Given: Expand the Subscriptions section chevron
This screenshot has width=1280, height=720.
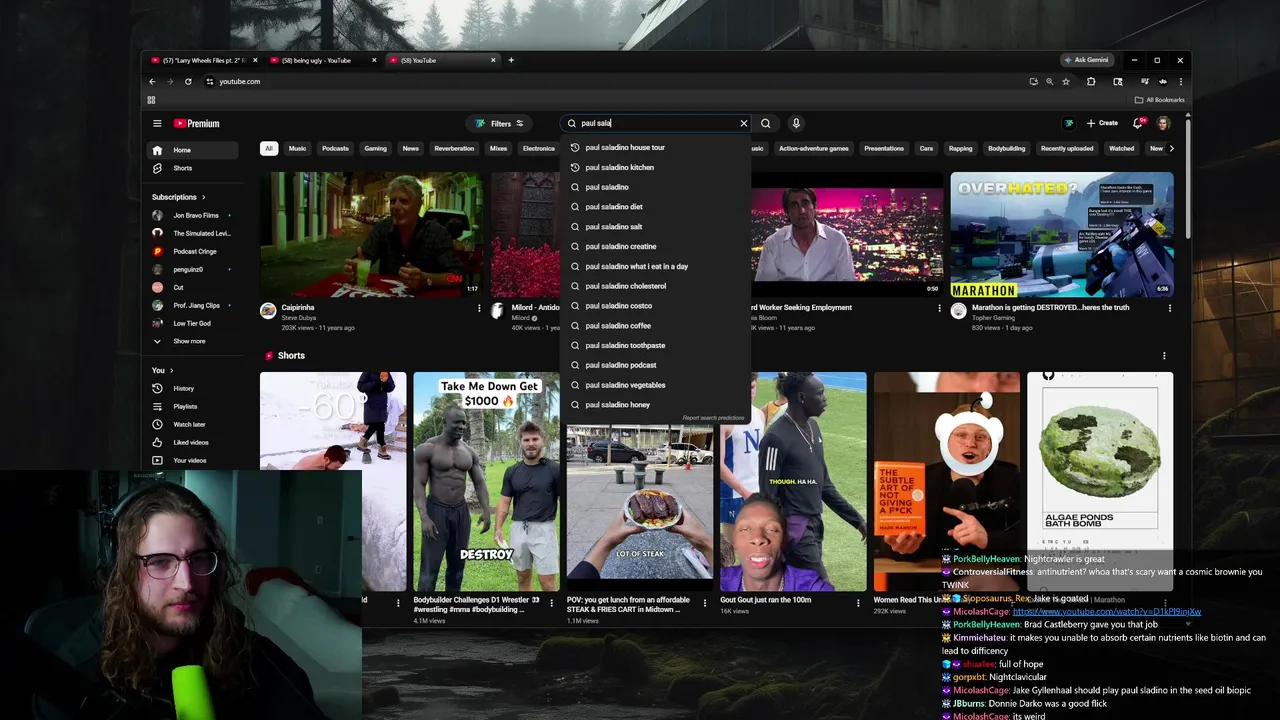Looking at the screenshot, I should point(203,197).
